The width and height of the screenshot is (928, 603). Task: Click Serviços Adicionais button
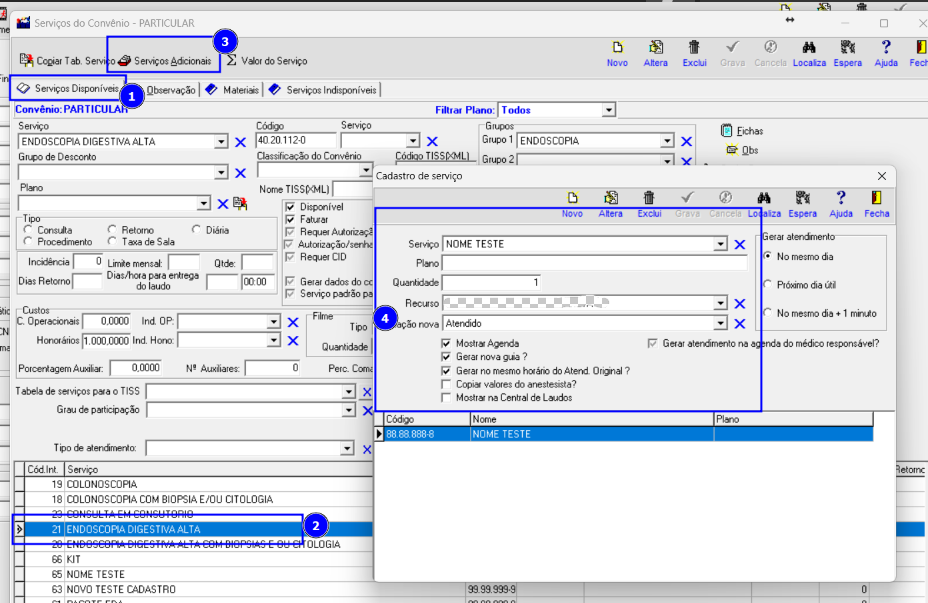[165, 60]
